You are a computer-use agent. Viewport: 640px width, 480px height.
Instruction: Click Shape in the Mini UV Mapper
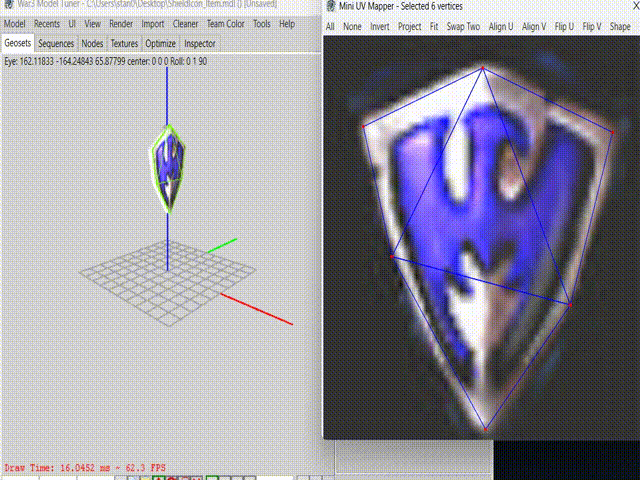(620, 27)
